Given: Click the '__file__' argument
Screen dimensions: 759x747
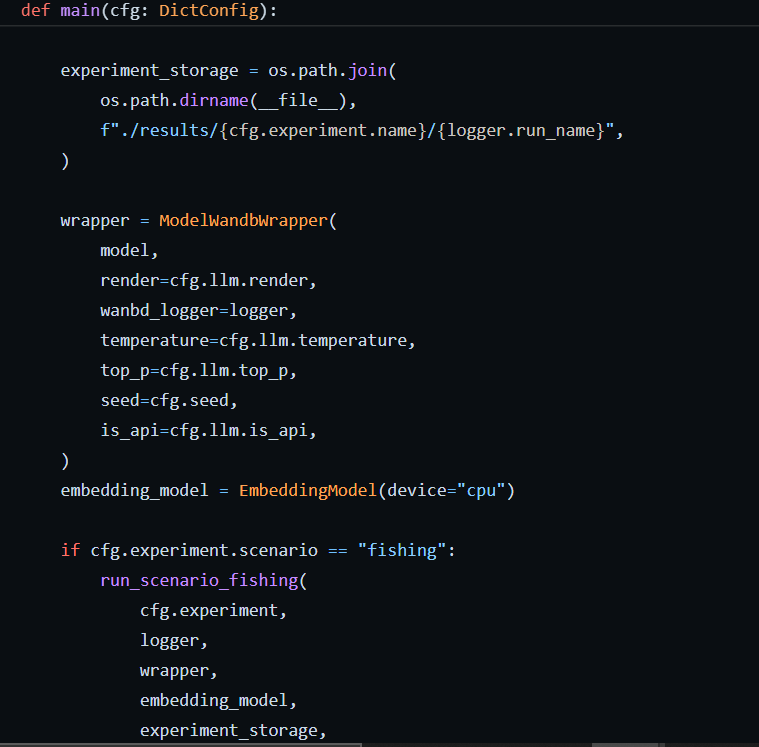Looking at the screenshot, I should pyautogui.click(x=298, y=101).
